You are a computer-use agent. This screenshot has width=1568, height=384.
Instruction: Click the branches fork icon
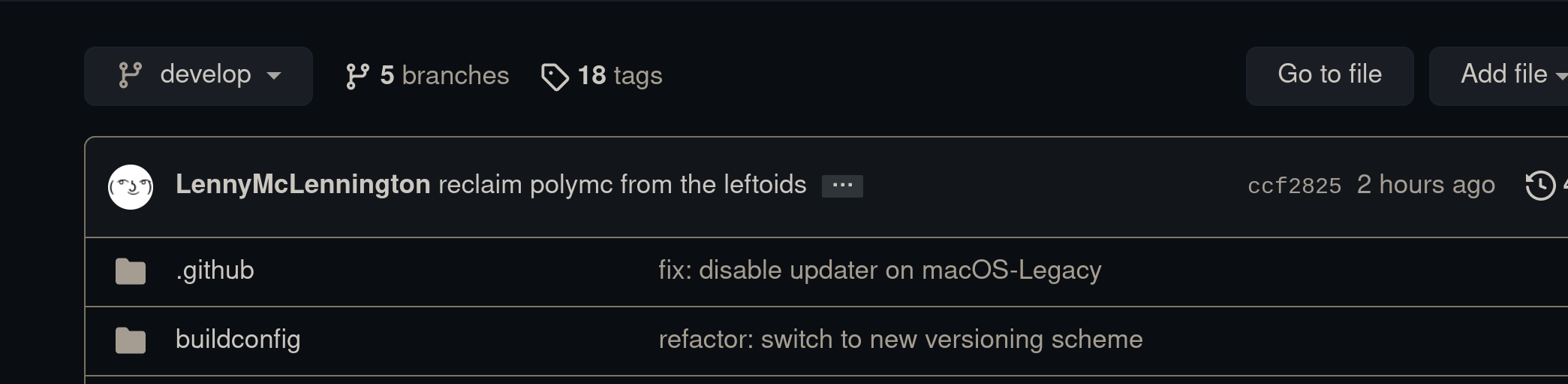click(357, 76)
